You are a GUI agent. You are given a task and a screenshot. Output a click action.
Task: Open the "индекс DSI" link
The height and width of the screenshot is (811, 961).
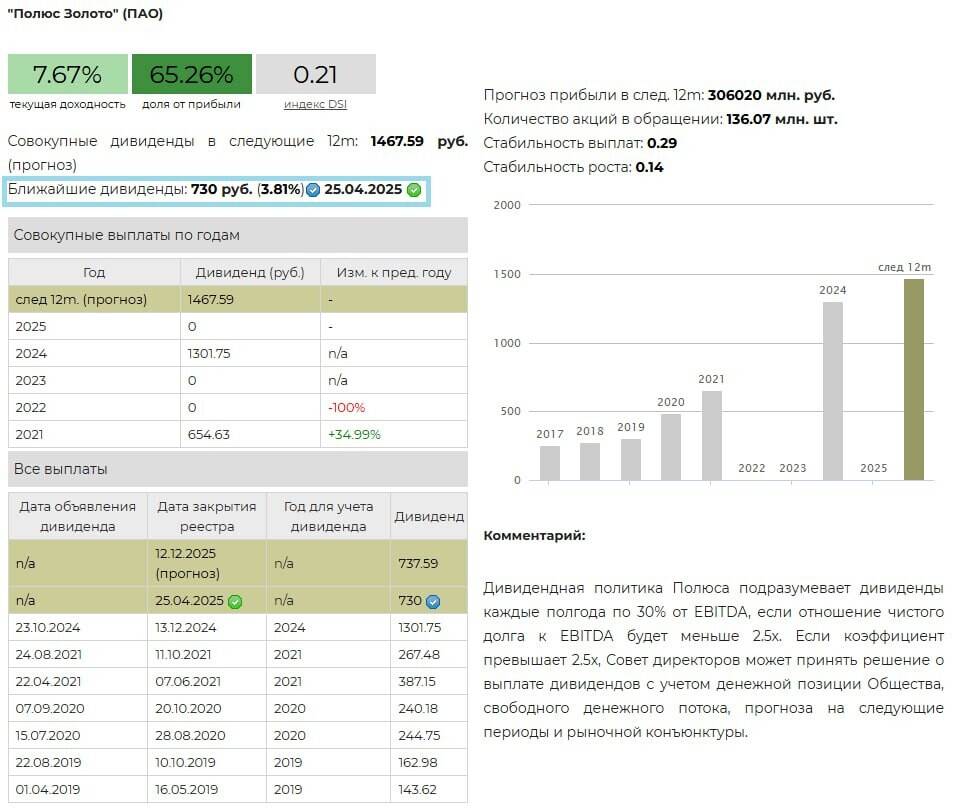point(315,104)
